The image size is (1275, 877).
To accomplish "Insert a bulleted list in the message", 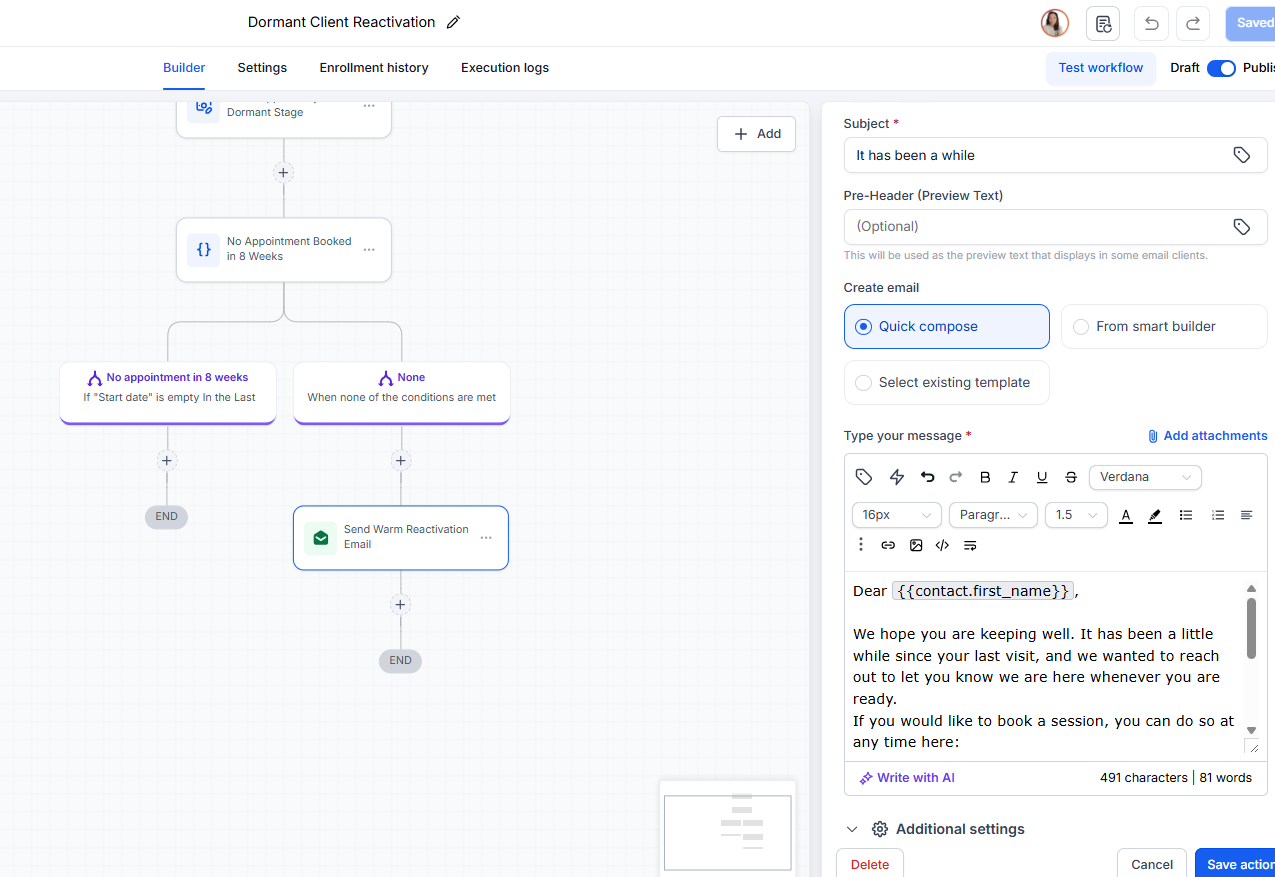I will pos(1186,515).
